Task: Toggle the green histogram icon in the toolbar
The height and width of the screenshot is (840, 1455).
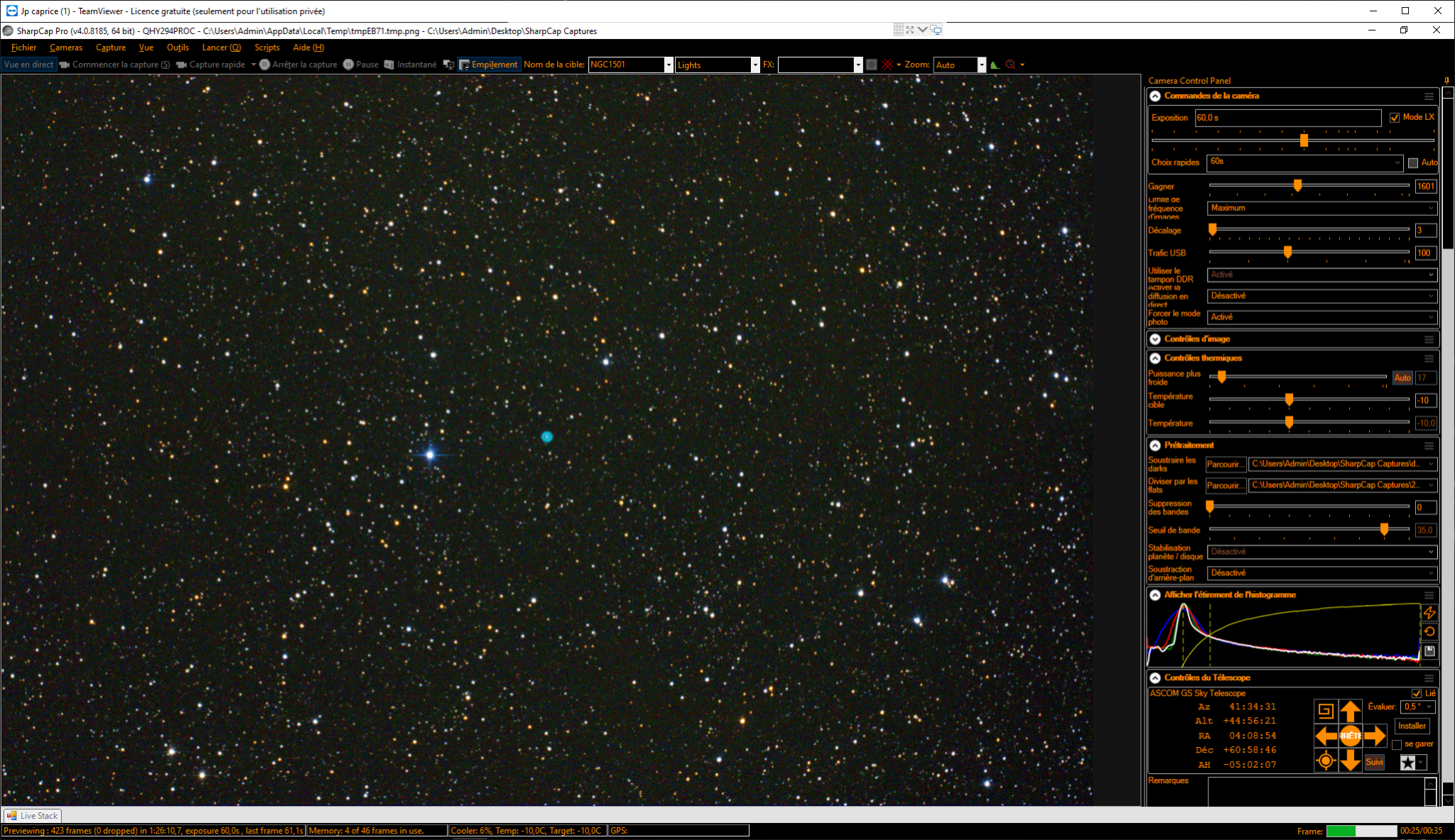Action: 995,65
